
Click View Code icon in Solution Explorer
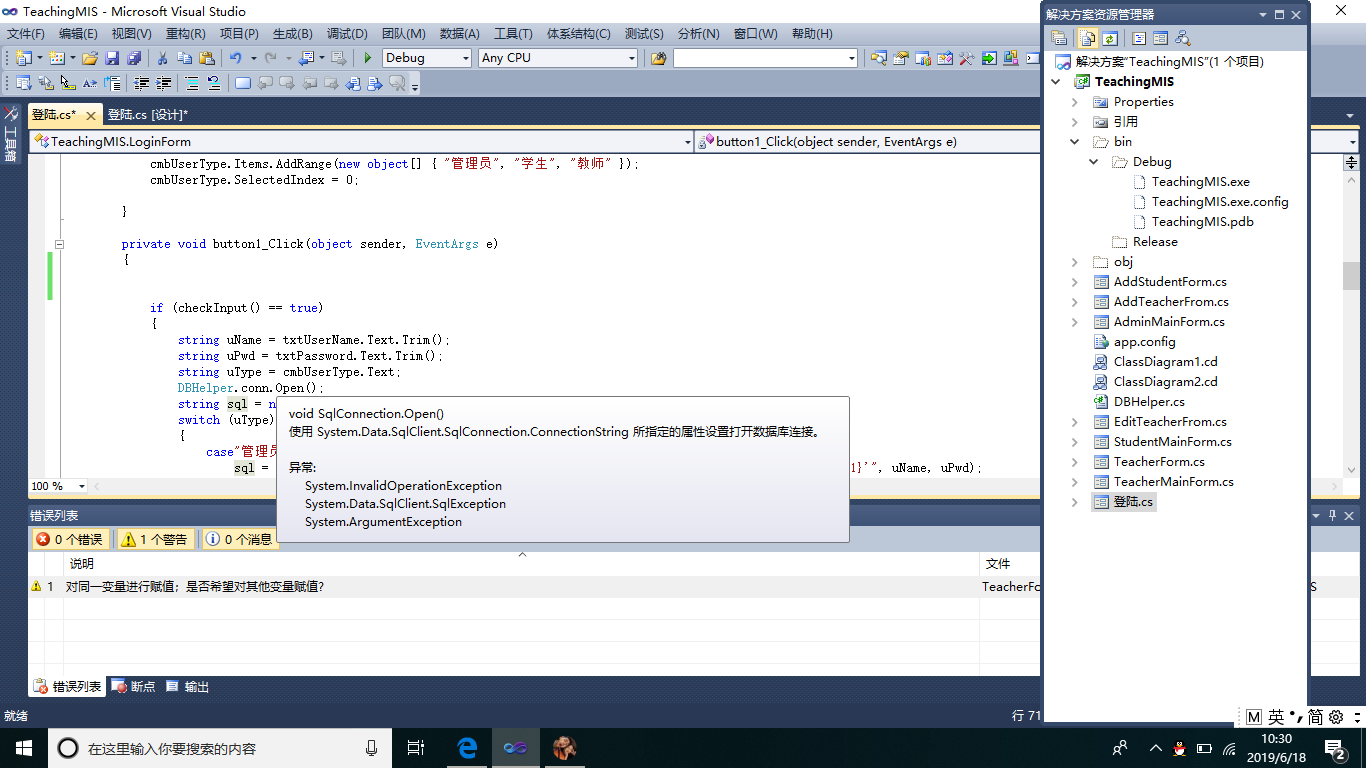coord(1139,38)
